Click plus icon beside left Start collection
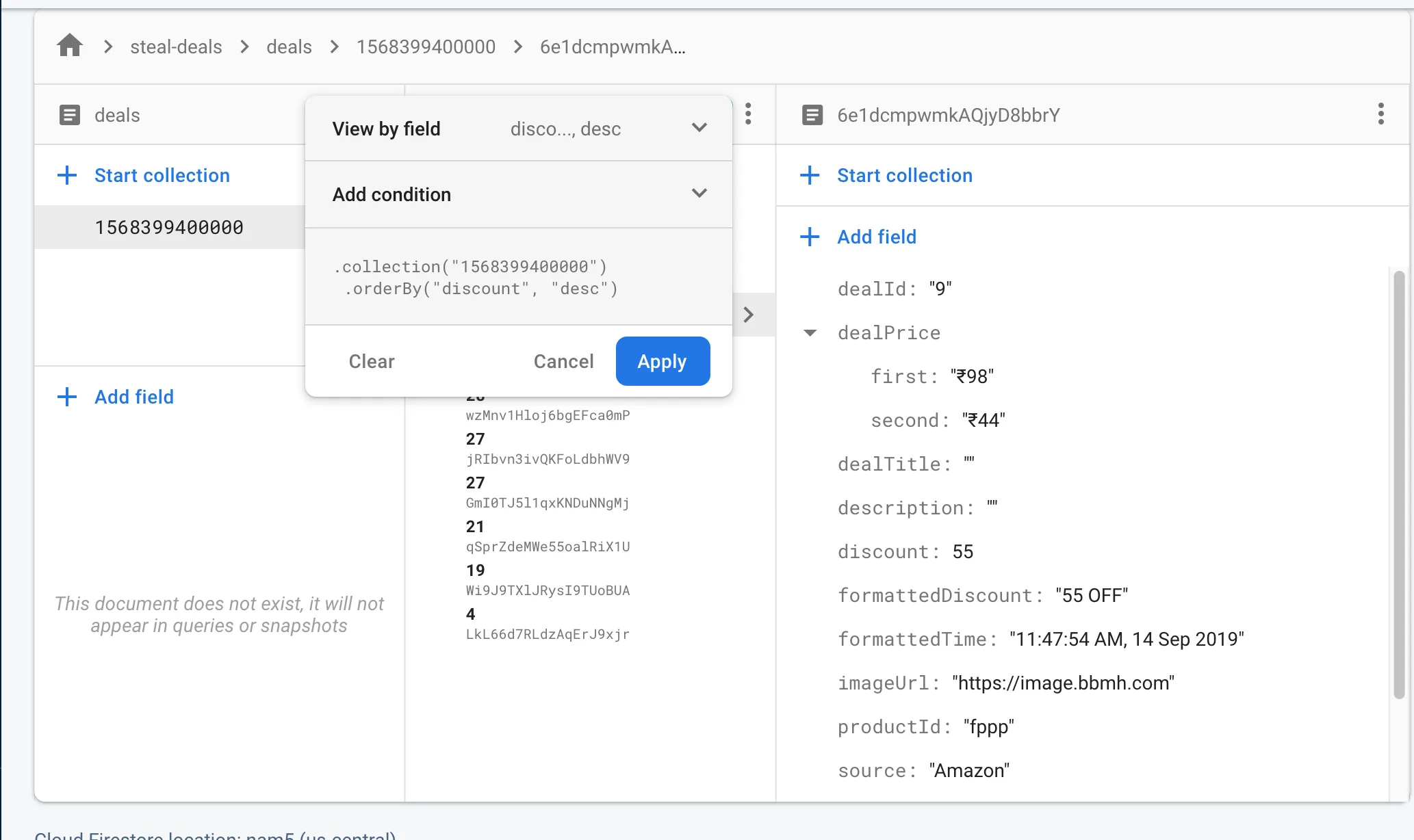The width and height of the screenshot is (1414, 840). [67, 175]
